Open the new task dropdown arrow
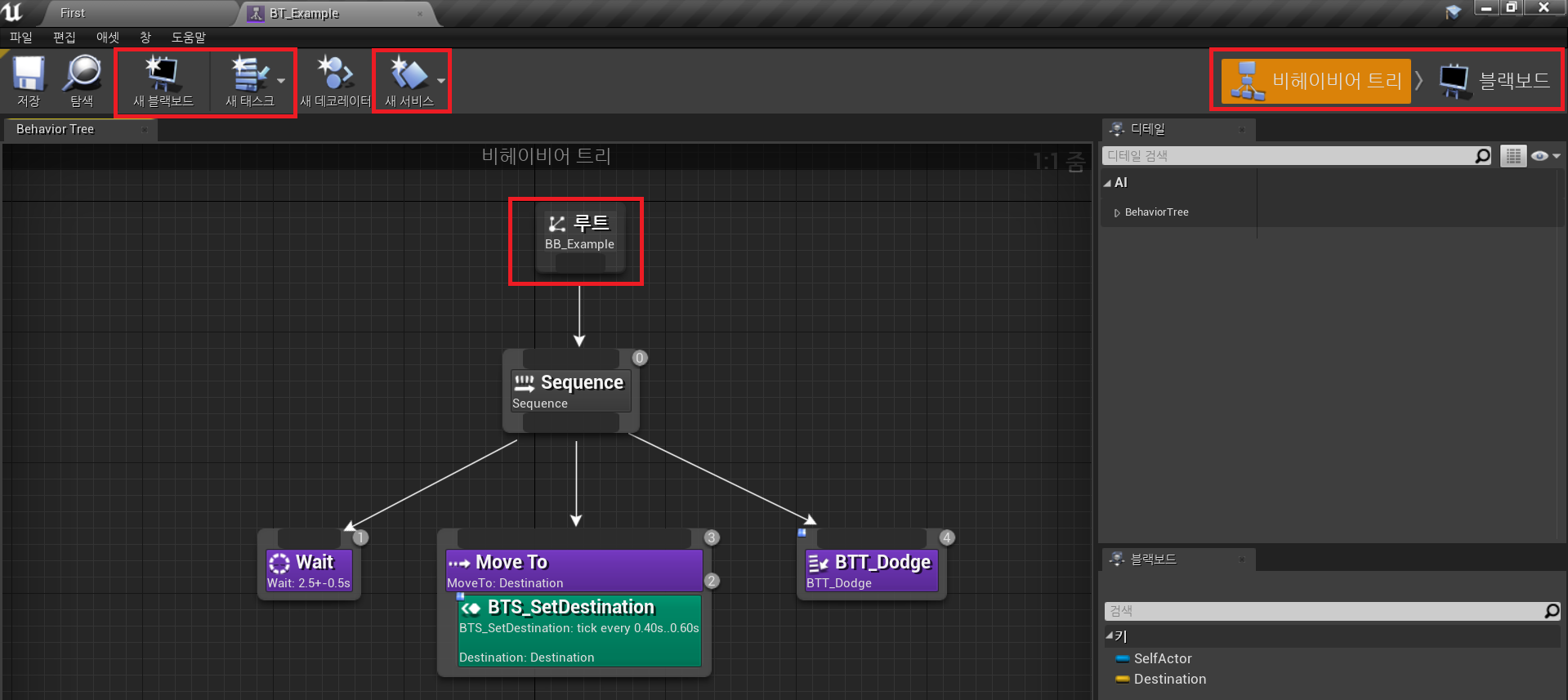Screen dimensions: 1568x700 281,81
